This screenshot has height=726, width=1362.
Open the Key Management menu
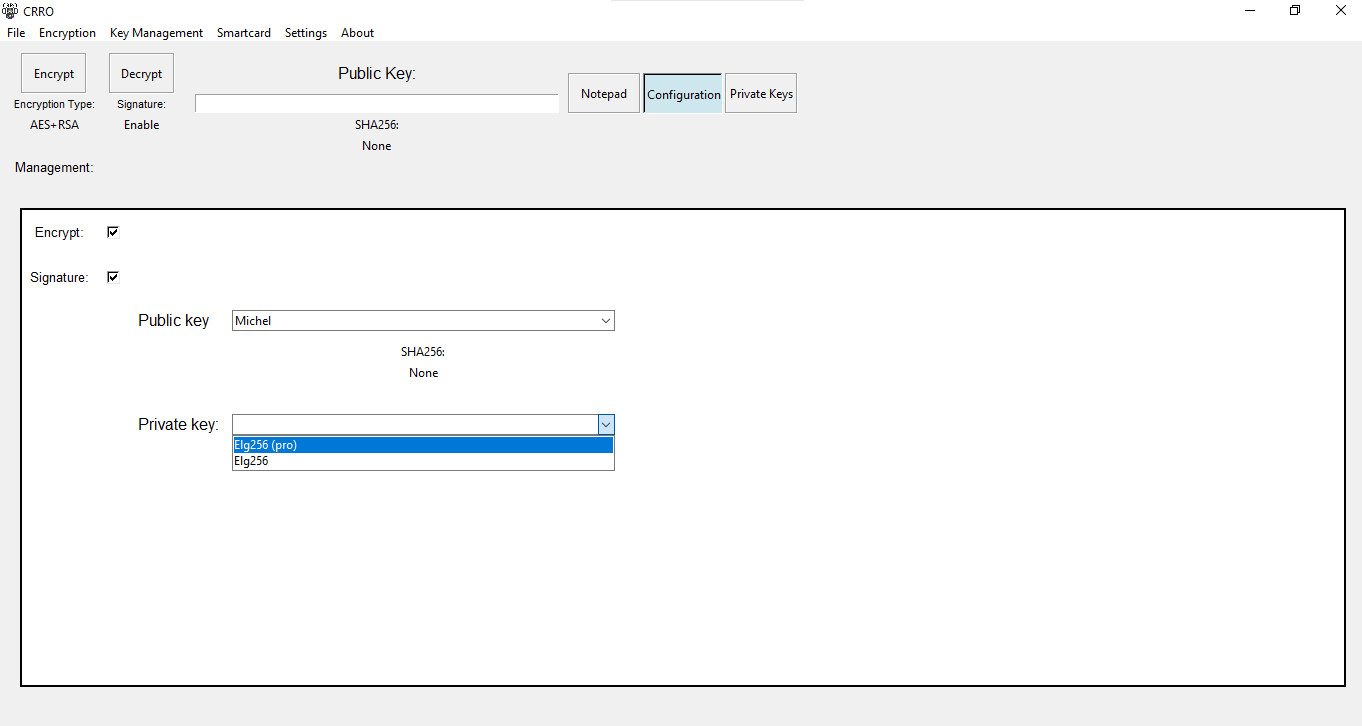pos(156,33)
